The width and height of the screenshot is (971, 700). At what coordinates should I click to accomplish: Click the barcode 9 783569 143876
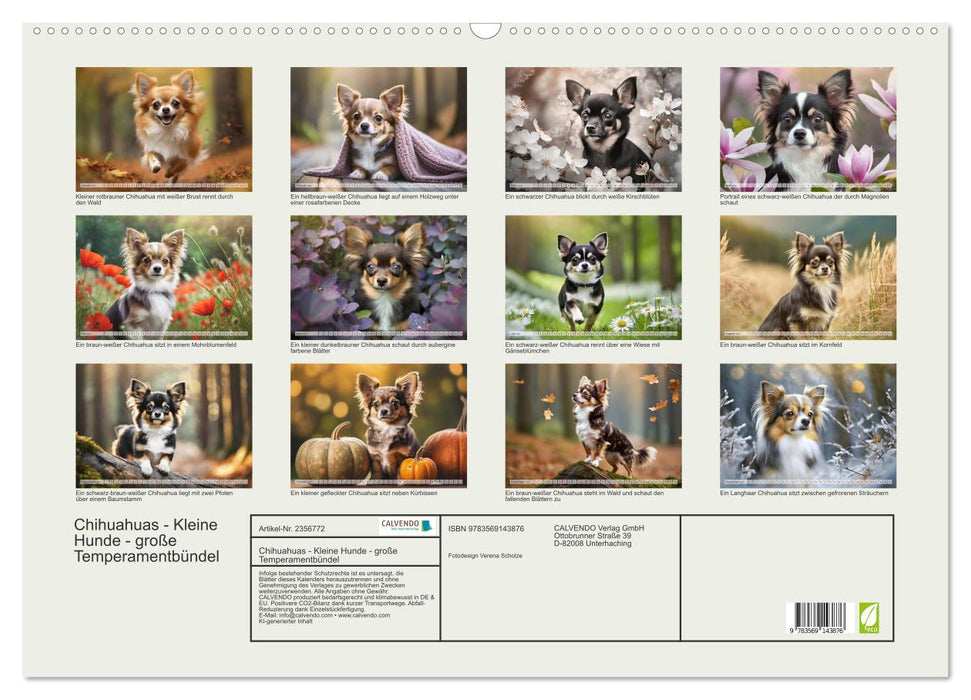tap(819, 618)
